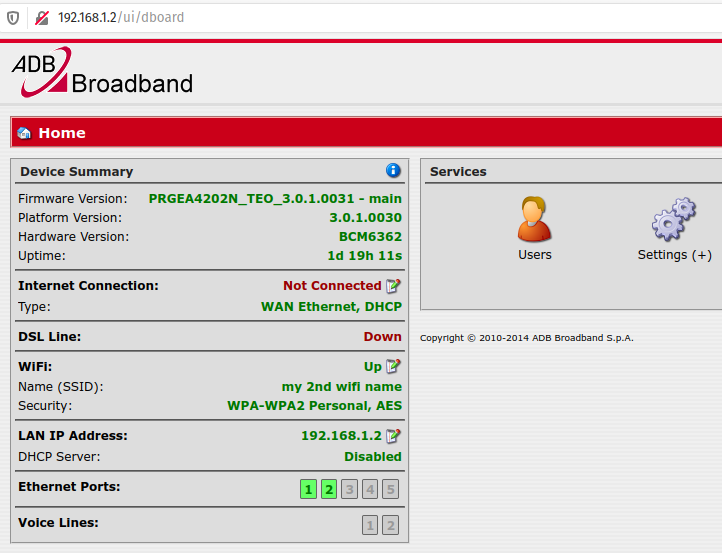The image size is (722, 553).
Task: Click the Home house icon
Action: pyautogui.click(x=24, y=133)
